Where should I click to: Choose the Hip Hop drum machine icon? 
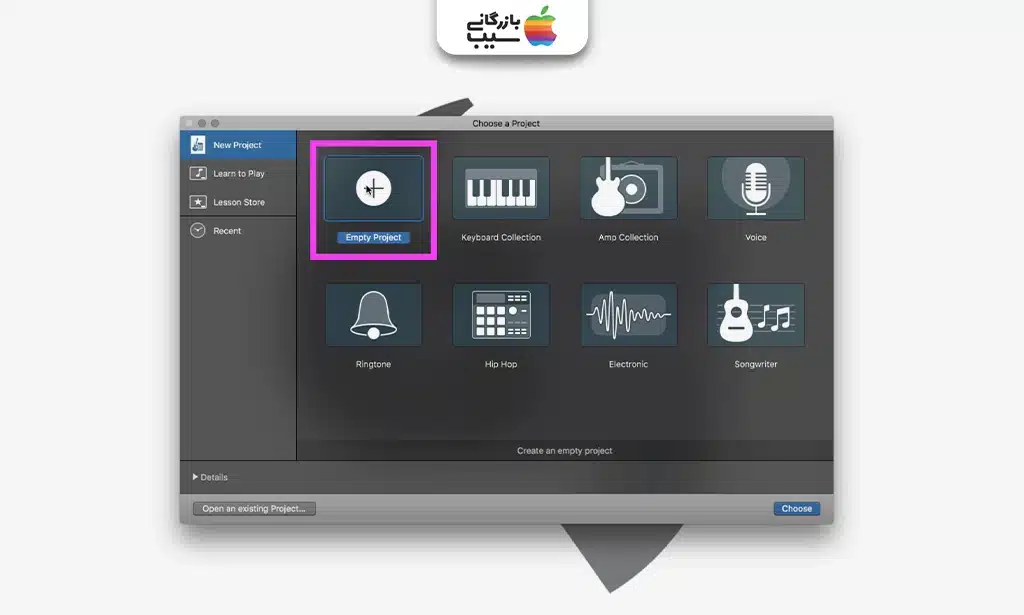(x=501, y=315)
